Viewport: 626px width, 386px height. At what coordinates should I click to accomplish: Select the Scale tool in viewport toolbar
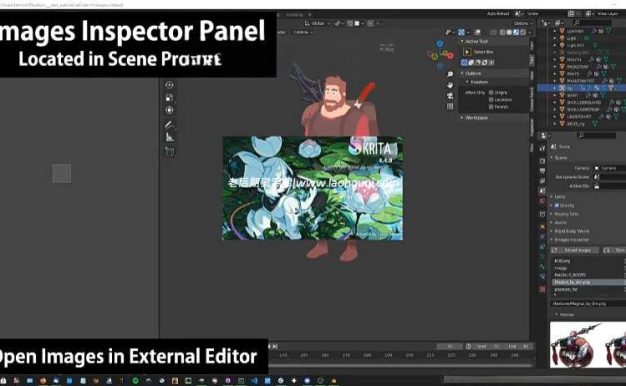coord(169,98)
